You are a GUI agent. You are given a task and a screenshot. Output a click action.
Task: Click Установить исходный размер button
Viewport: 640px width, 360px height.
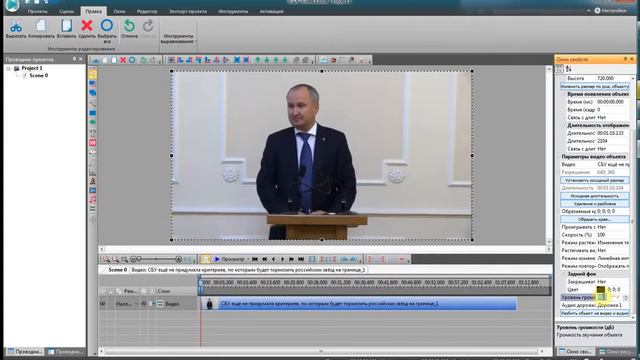tap(595, 180)
